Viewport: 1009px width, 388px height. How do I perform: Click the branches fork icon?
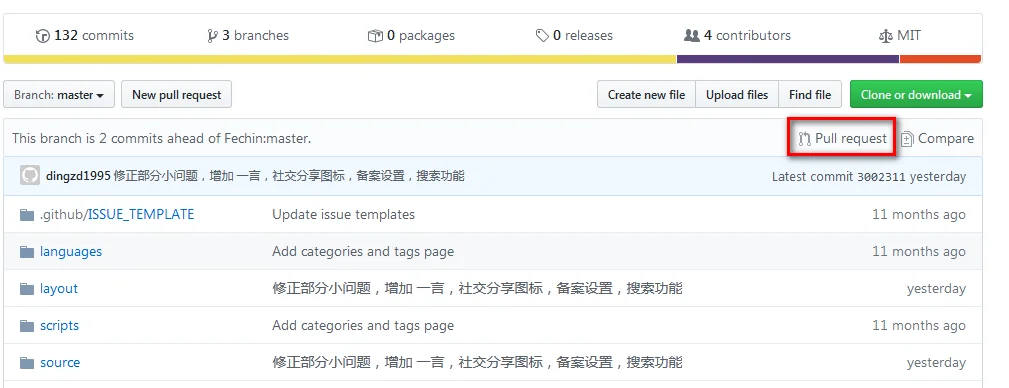pos(212,36)
